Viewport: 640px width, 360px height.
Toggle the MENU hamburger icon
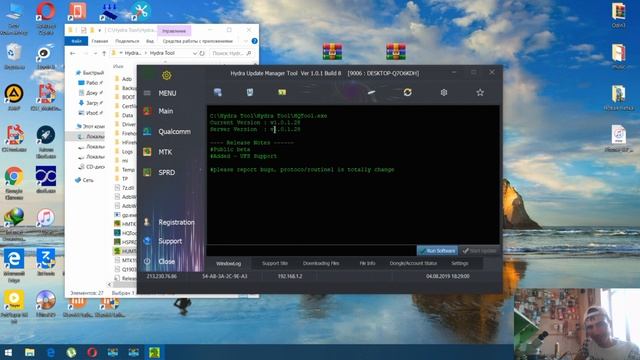pos(147,93)
